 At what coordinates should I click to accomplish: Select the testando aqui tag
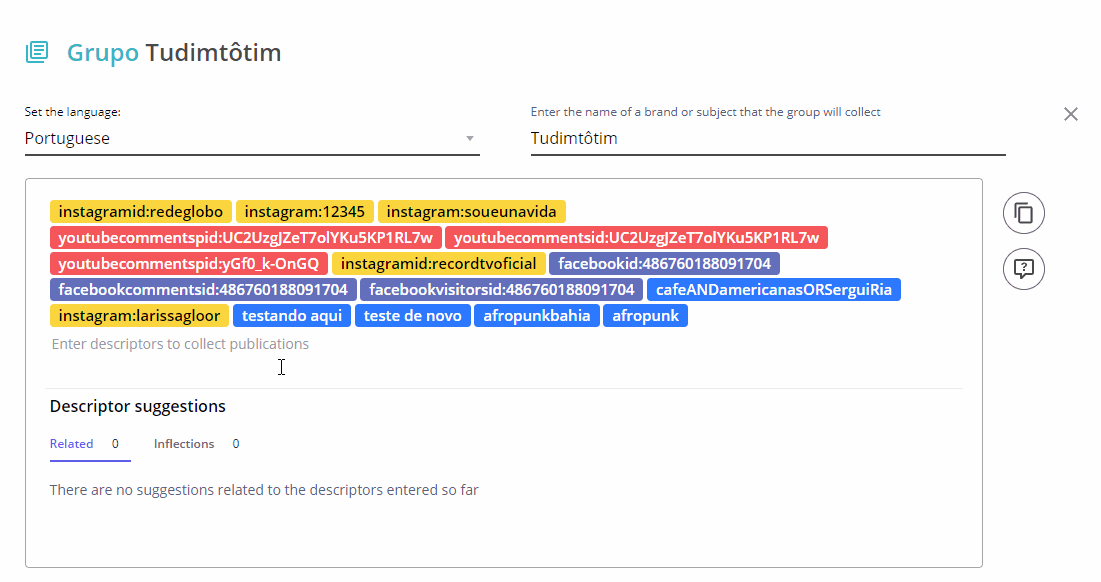[x=292, y=316]
